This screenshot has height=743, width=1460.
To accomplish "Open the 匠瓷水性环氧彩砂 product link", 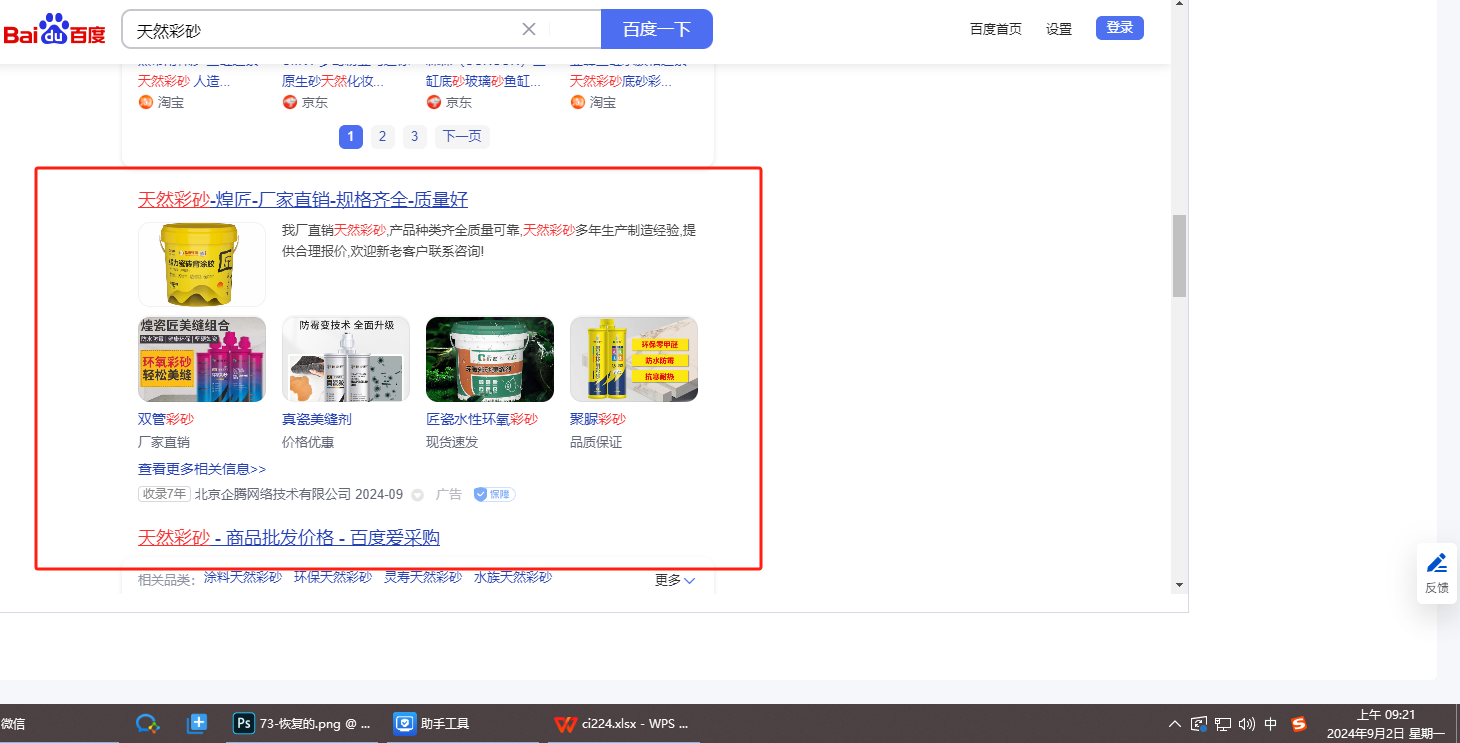I will tap(482, 419).
